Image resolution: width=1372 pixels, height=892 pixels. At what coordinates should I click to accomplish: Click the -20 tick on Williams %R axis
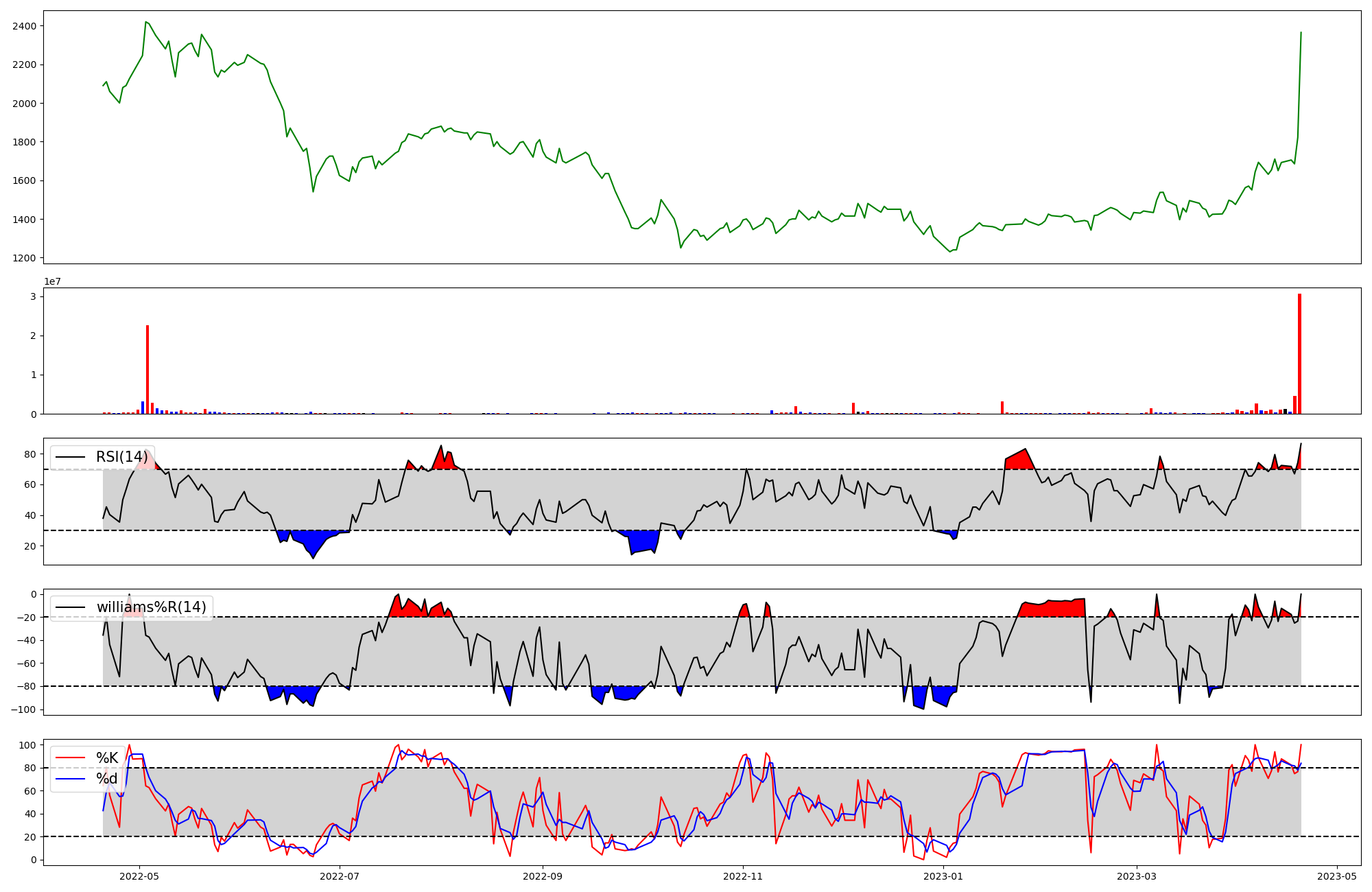tap(27, 618)
